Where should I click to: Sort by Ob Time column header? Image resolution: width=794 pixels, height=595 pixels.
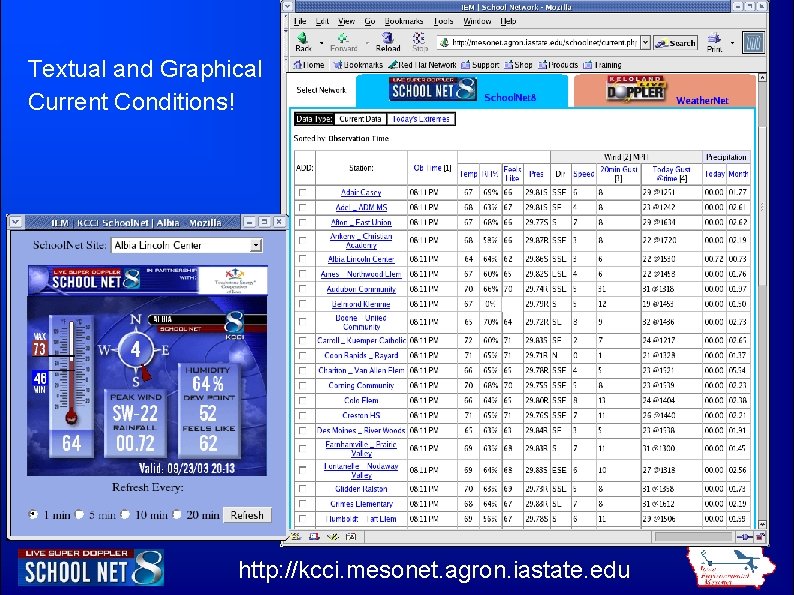pos(432,168)
